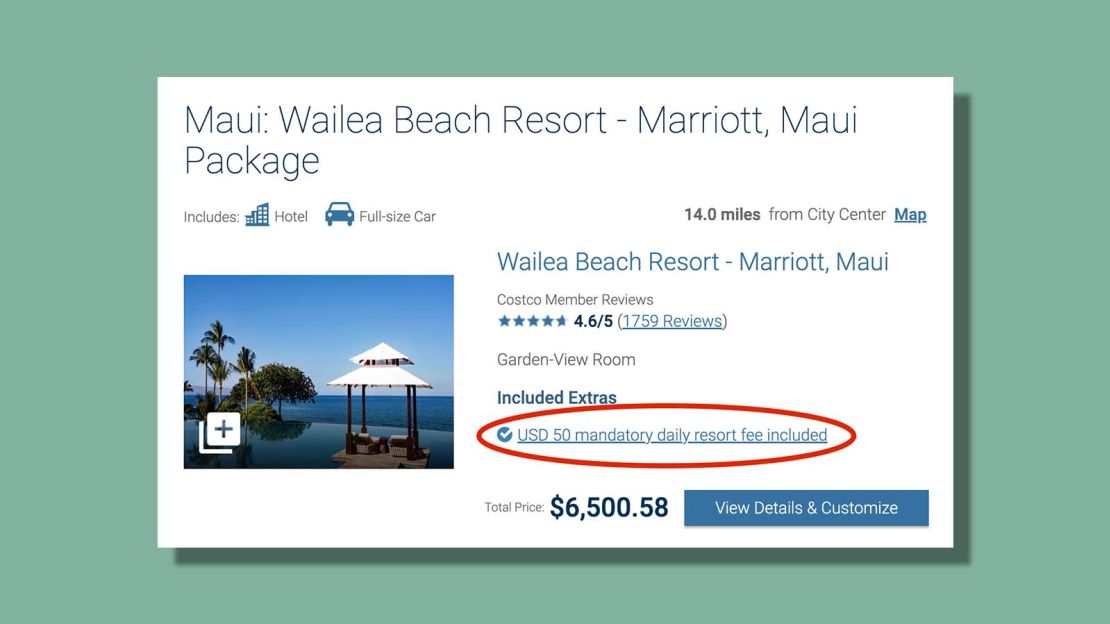Click the Full-size Car label text
Viewport: 1110px width, 624px height.
(397, 217)
